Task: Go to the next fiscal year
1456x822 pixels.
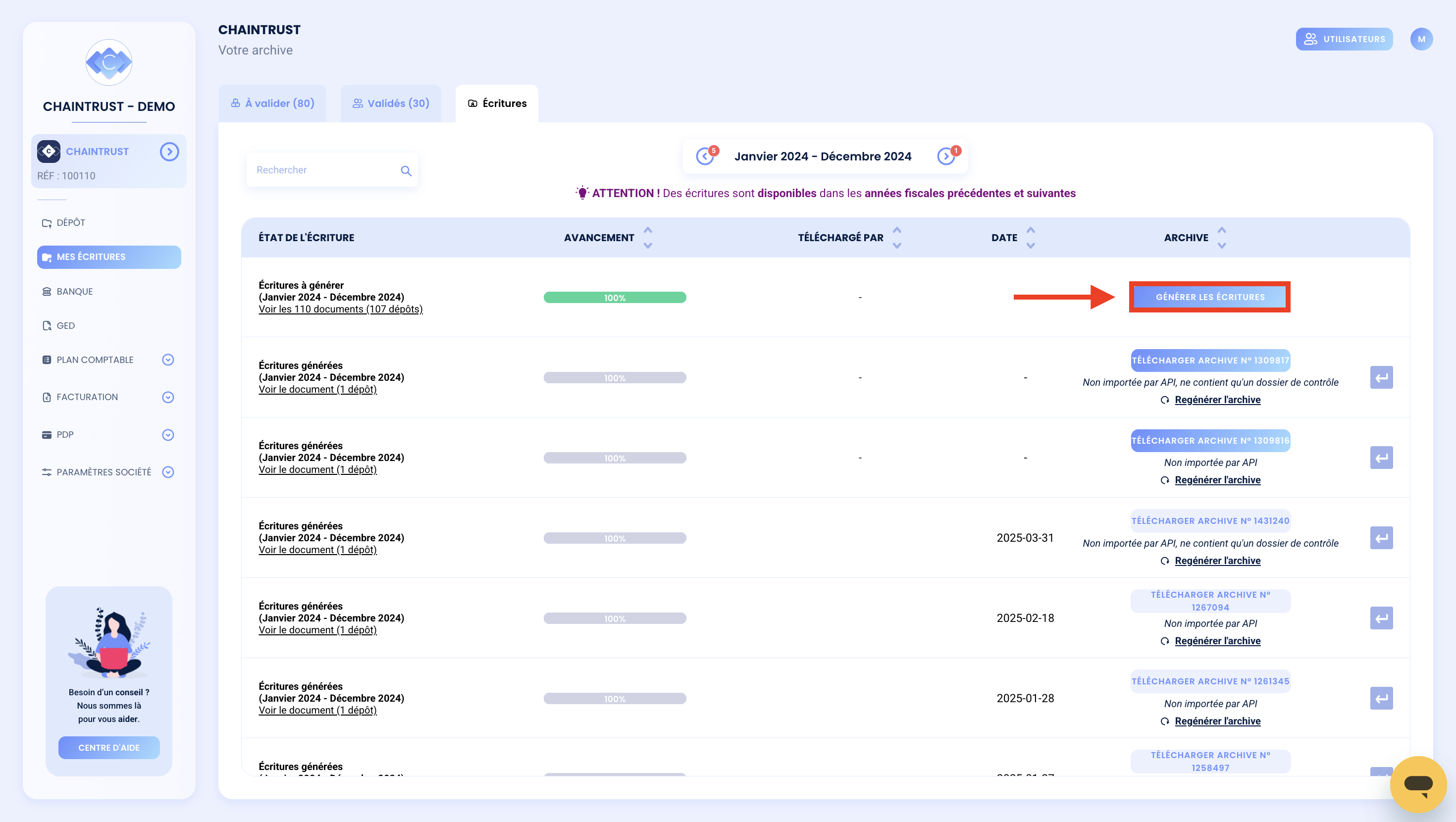Action: coord(945,156)
